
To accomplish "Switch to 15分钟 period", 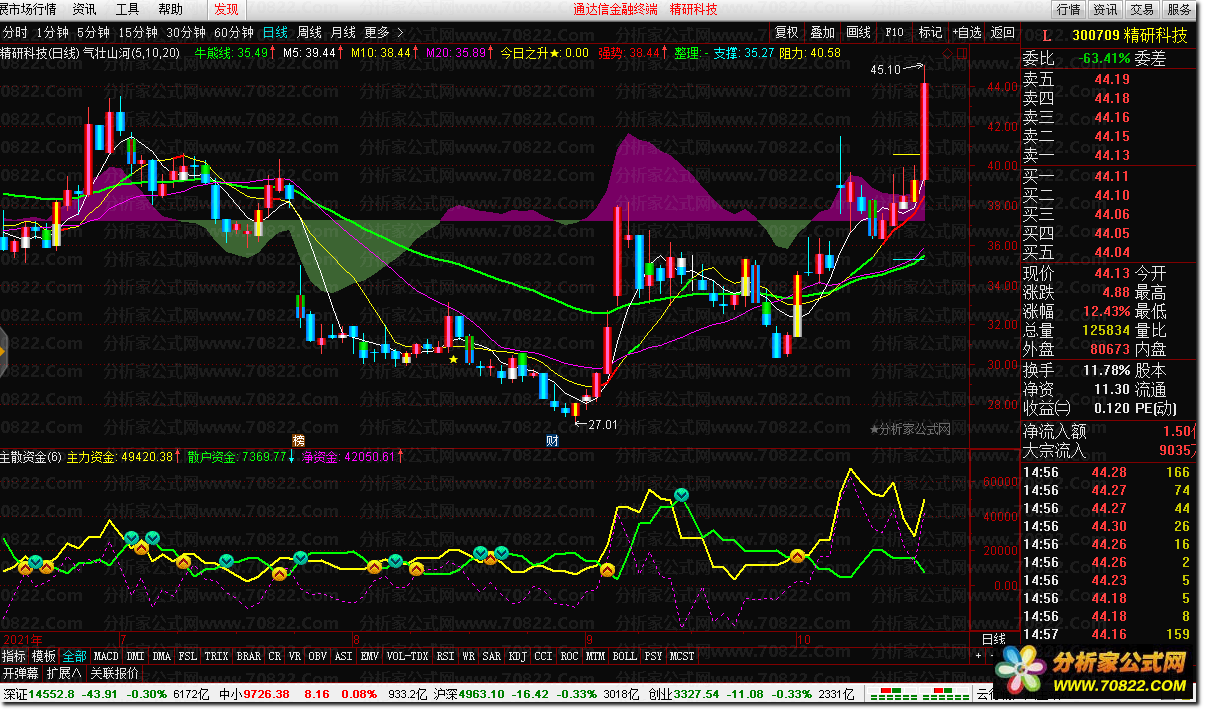I will (137, 32).
